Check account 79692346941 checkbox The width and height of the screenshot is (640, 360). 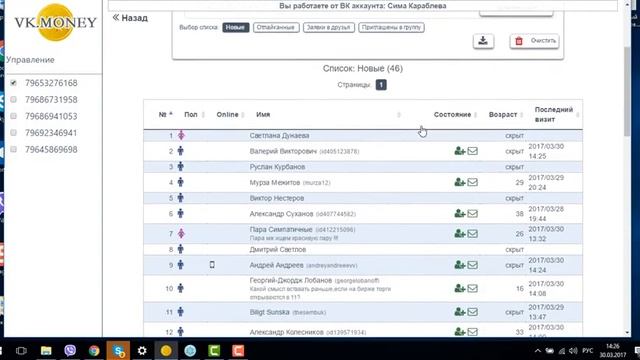point(13,133)
